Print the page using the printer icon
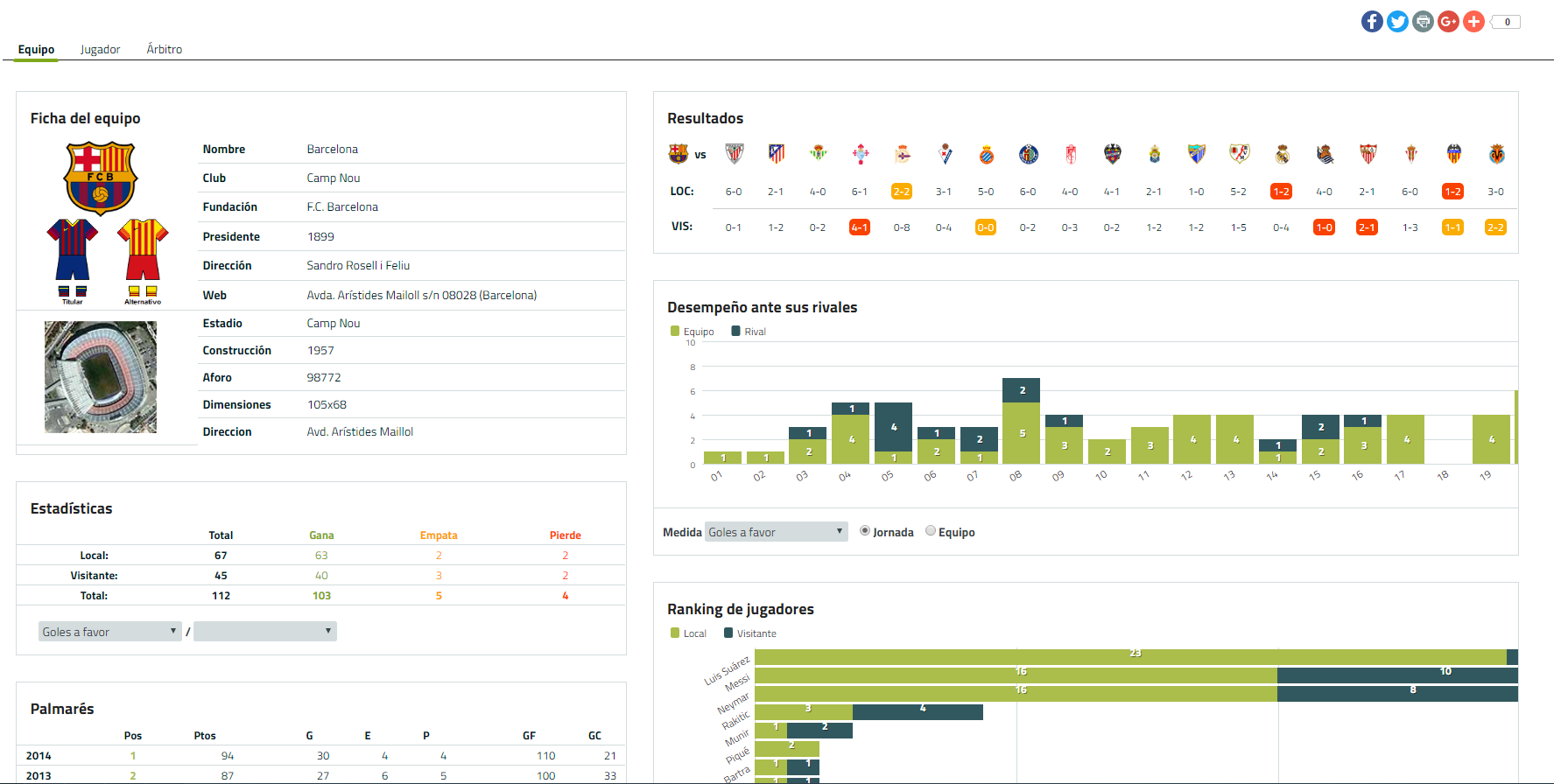The width and height of the screenshot is (1554, 784). click(x=1423, y=22)
